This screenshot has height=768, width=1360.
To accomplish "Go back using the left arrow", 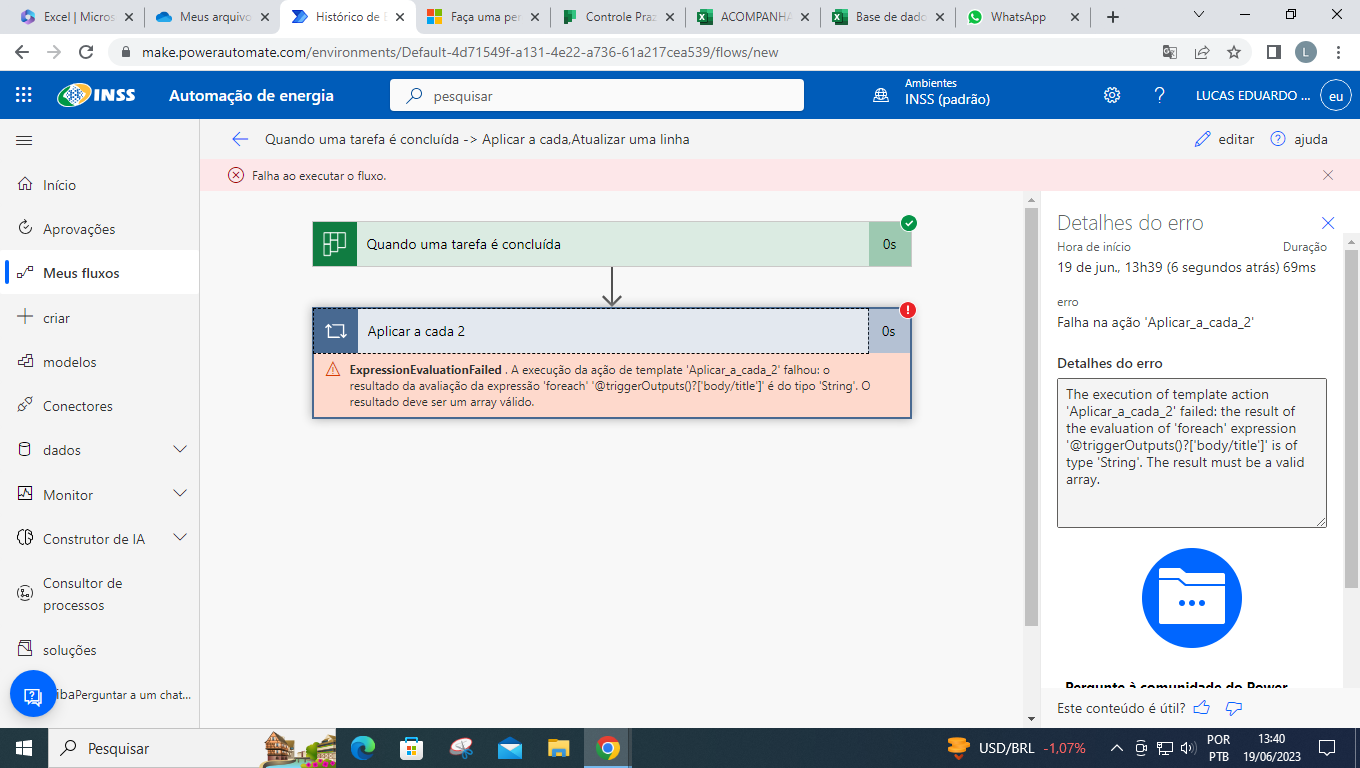I will pyautogui.click(x=239, y=139).
